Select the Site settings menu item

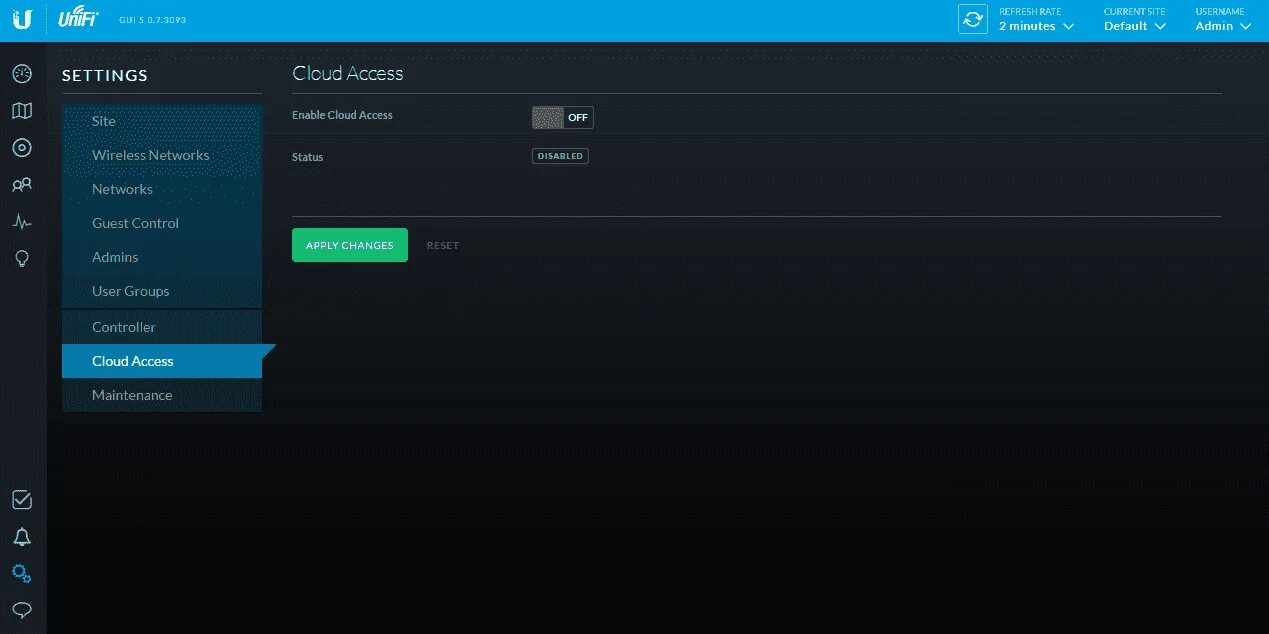(x=162, y=121)
